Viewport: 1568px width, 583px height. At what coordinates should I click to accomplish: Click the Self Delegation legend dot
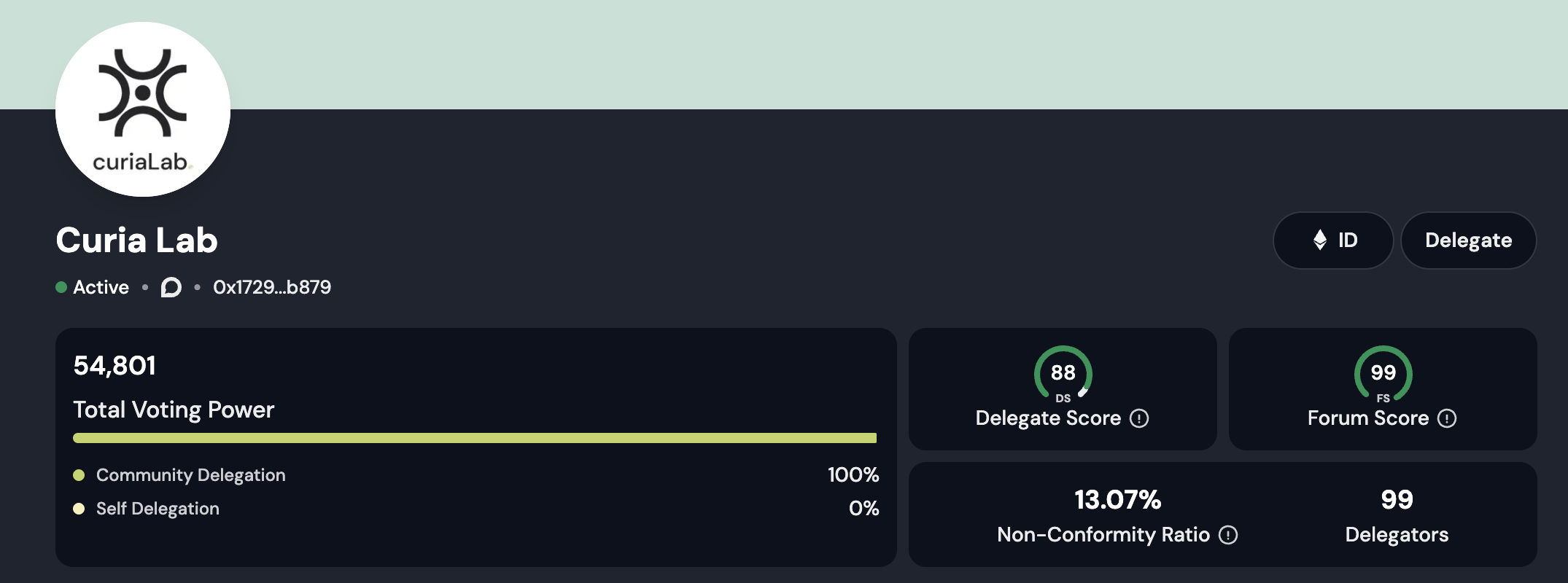pos(79,509)
